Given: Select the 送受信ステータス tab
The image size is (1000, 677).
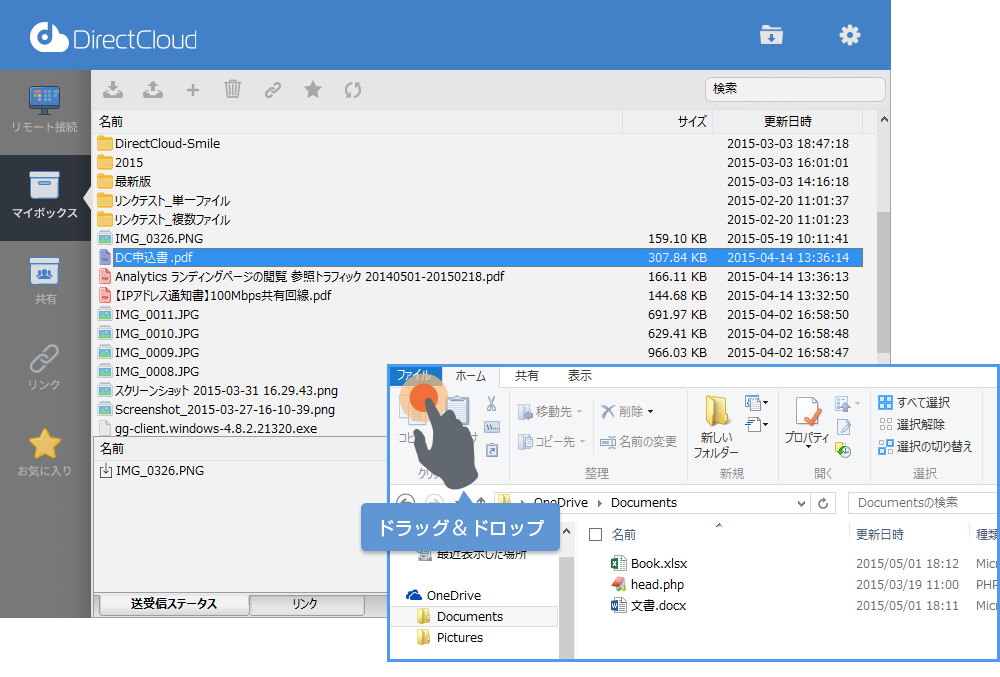Looking at the screenshot, I should (x=173, y=604).
